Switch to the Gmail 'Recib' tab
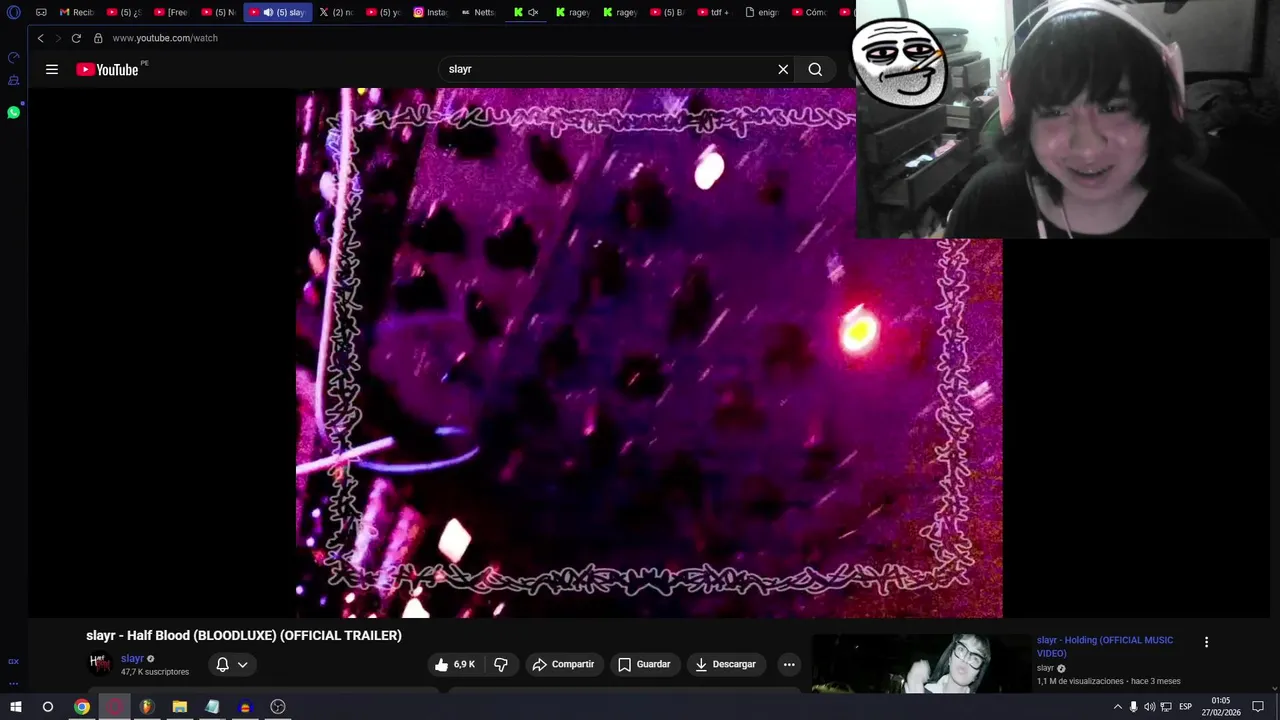Viewport: 1280px width, 720px height. (76, 12)
